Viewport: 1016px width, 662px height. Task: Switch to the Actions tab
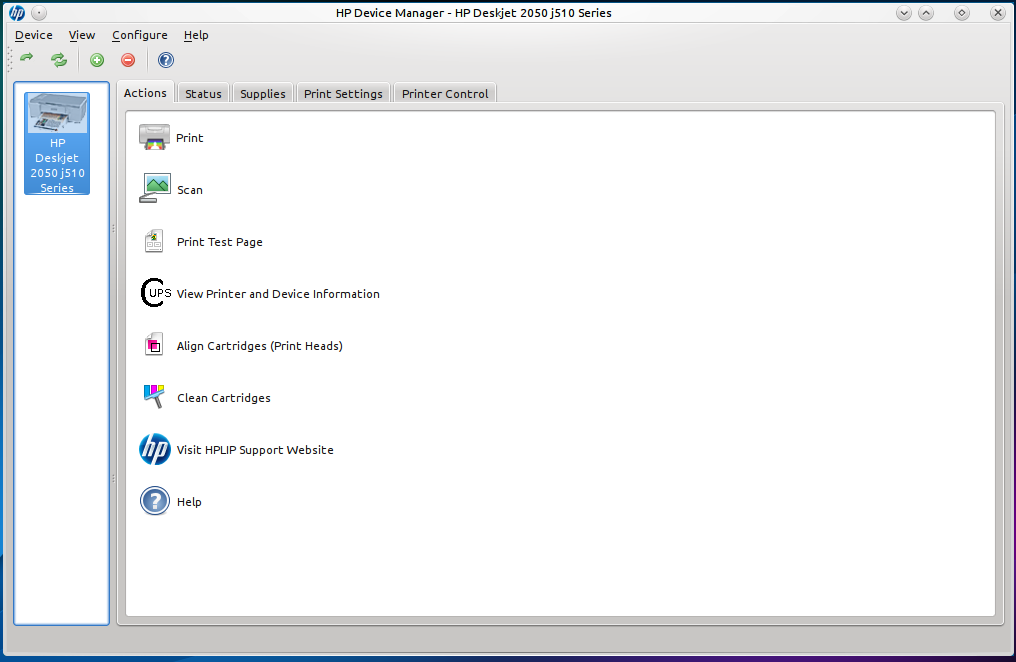145,93
